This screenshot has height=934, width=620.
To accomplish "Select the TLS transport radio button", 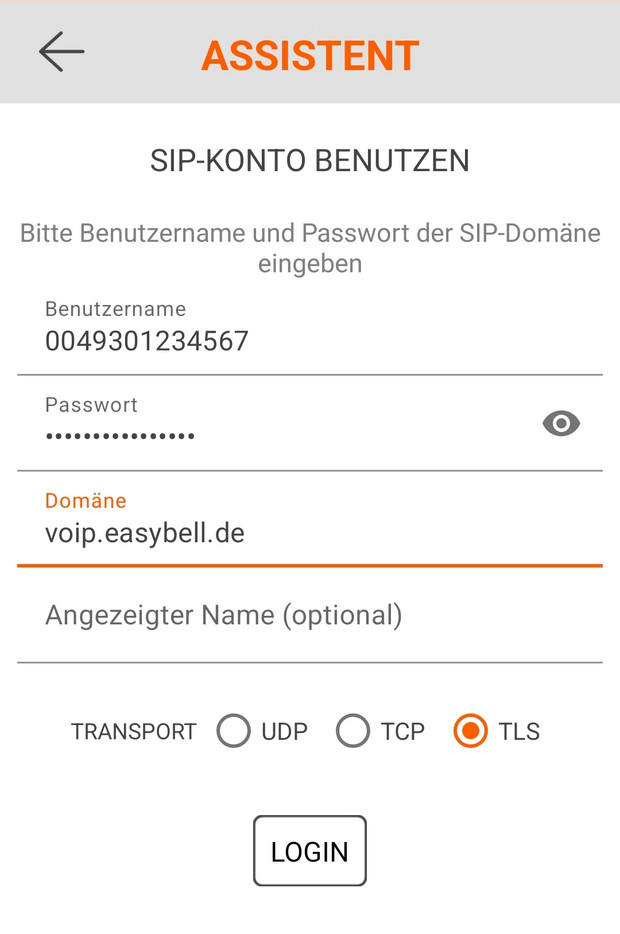I will click(x=470, y=731).
